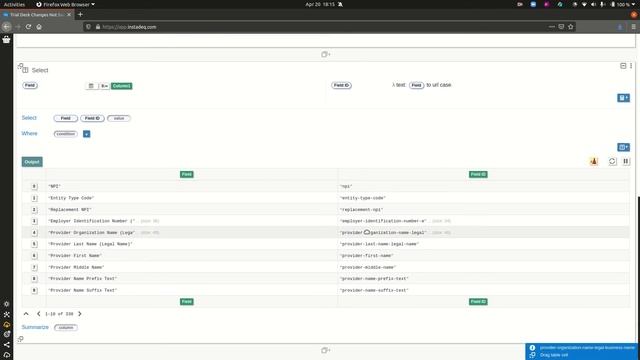
Task: Open the basket icon in the left sidebar
Action: point(6,40)
